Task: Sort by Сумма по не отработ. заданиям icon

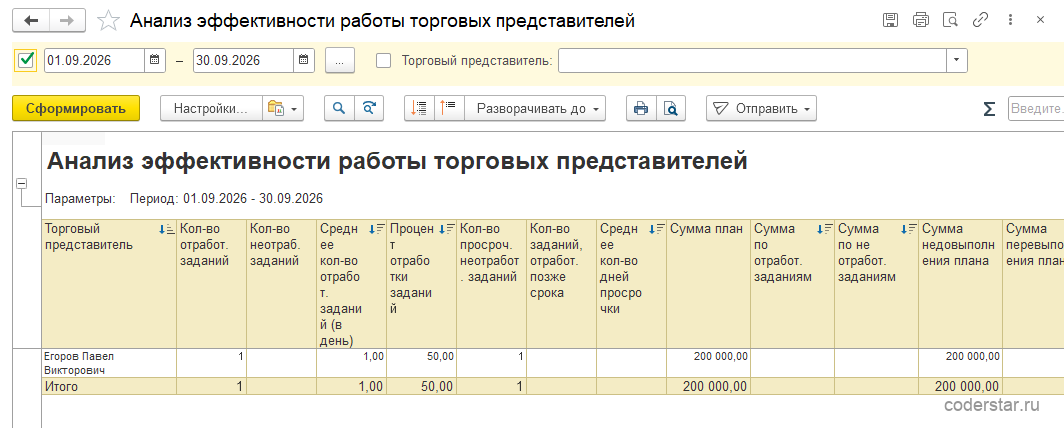Action: (x=909, y=230)
